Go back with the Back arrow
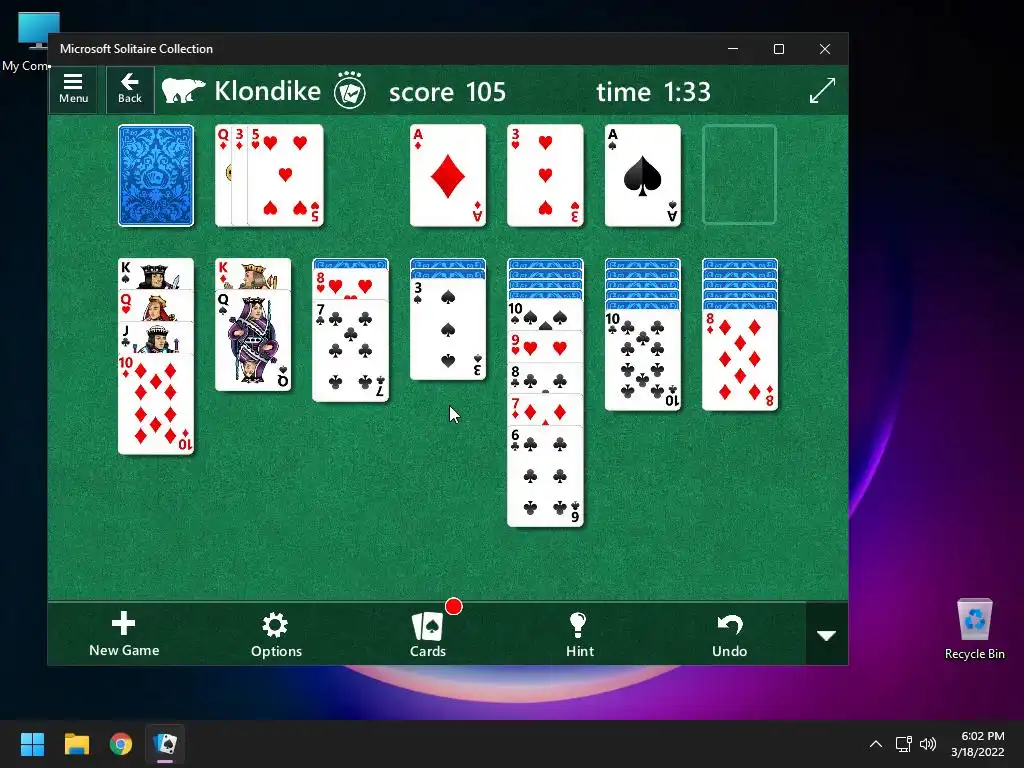This screenshot has width=1024, height=768. pos(129,89)
